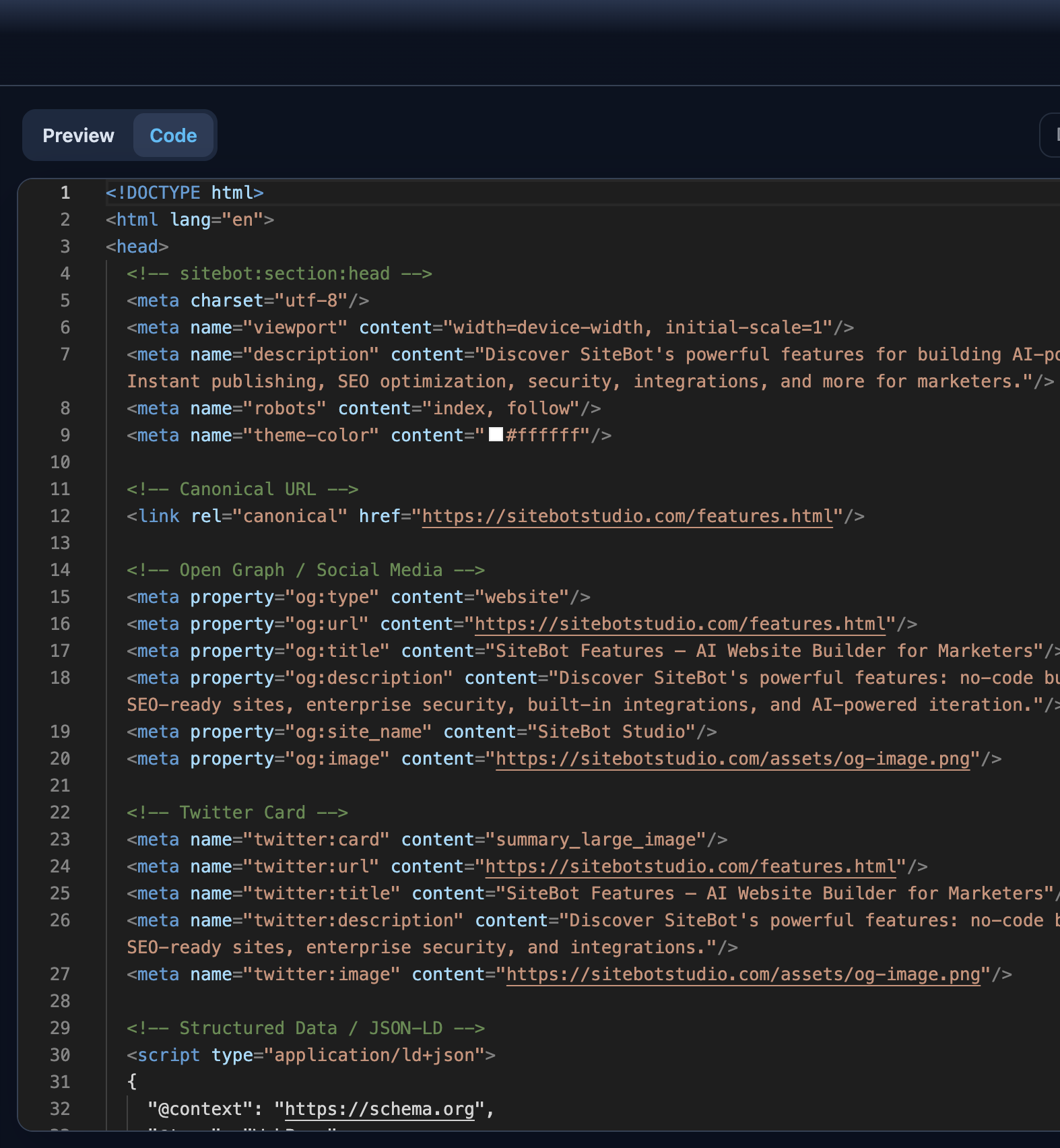Open the canonical href URL on line 12
The image size is (1060, 1148).
coord(628,516)
